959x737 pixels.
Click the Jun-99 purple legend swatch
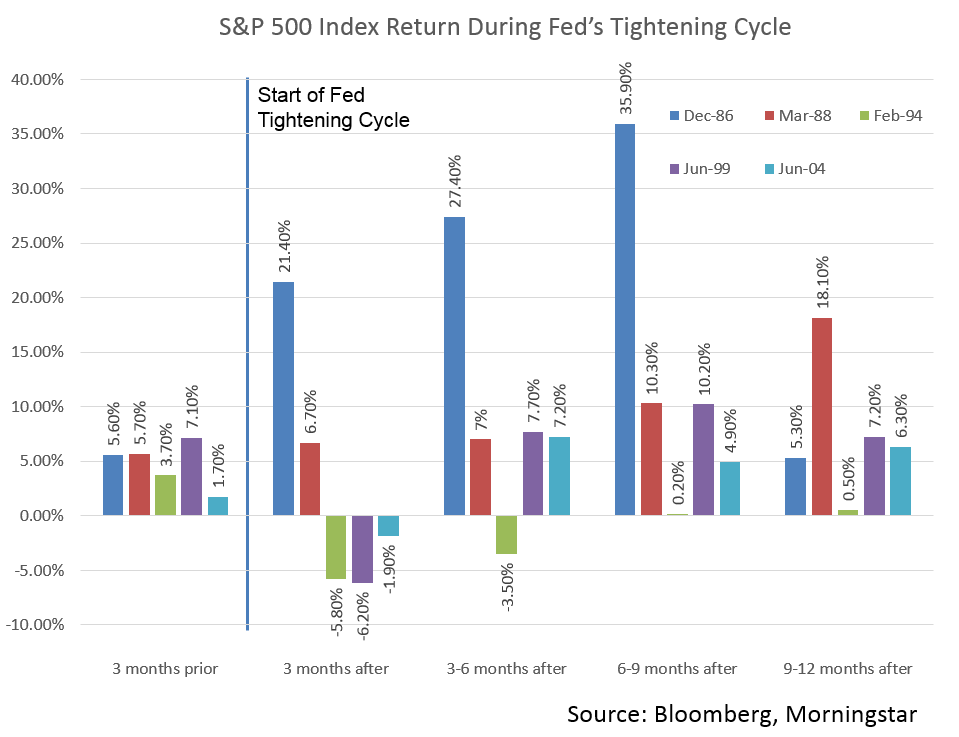(x=675, y=168)
